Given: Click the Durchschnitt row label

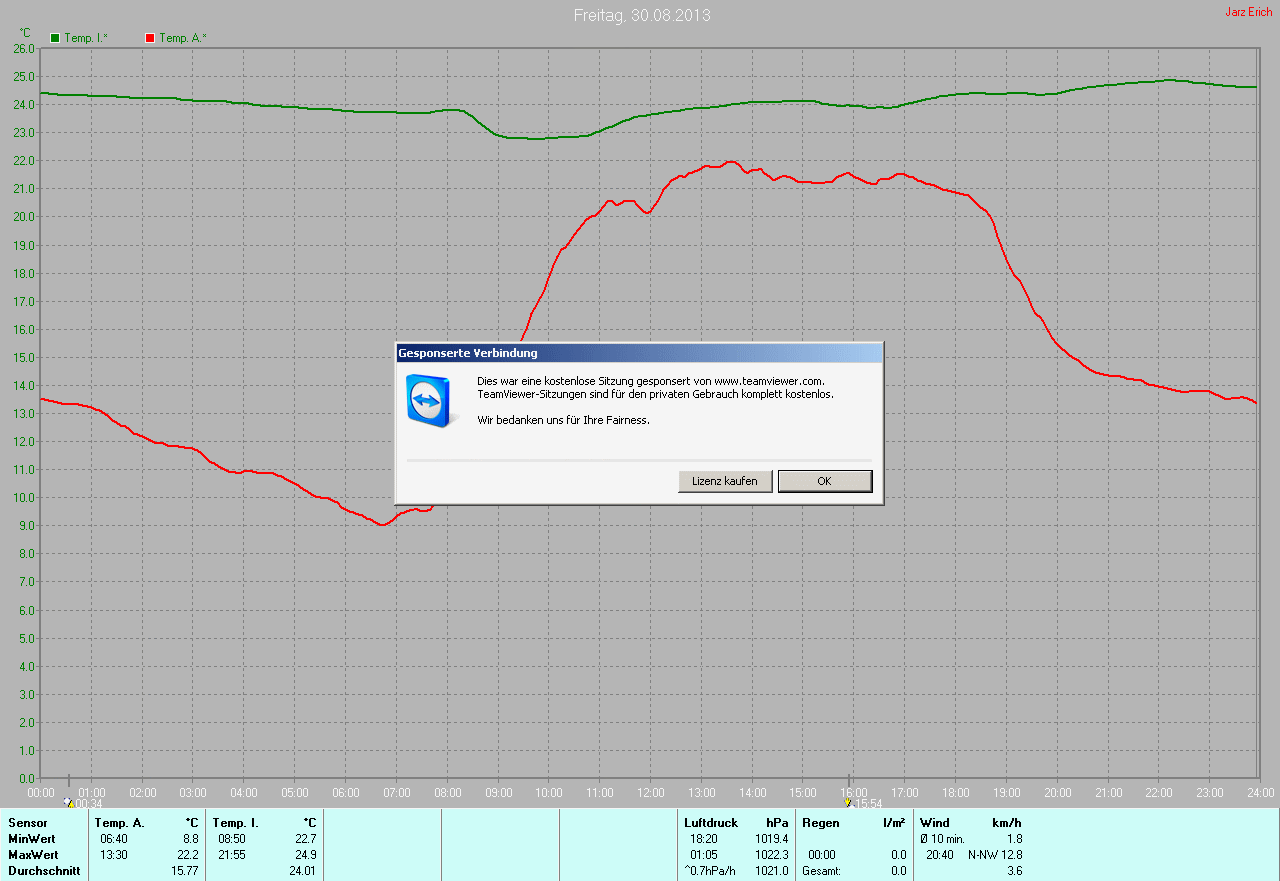Looking at the screenshot, I should tap(43, 871).
